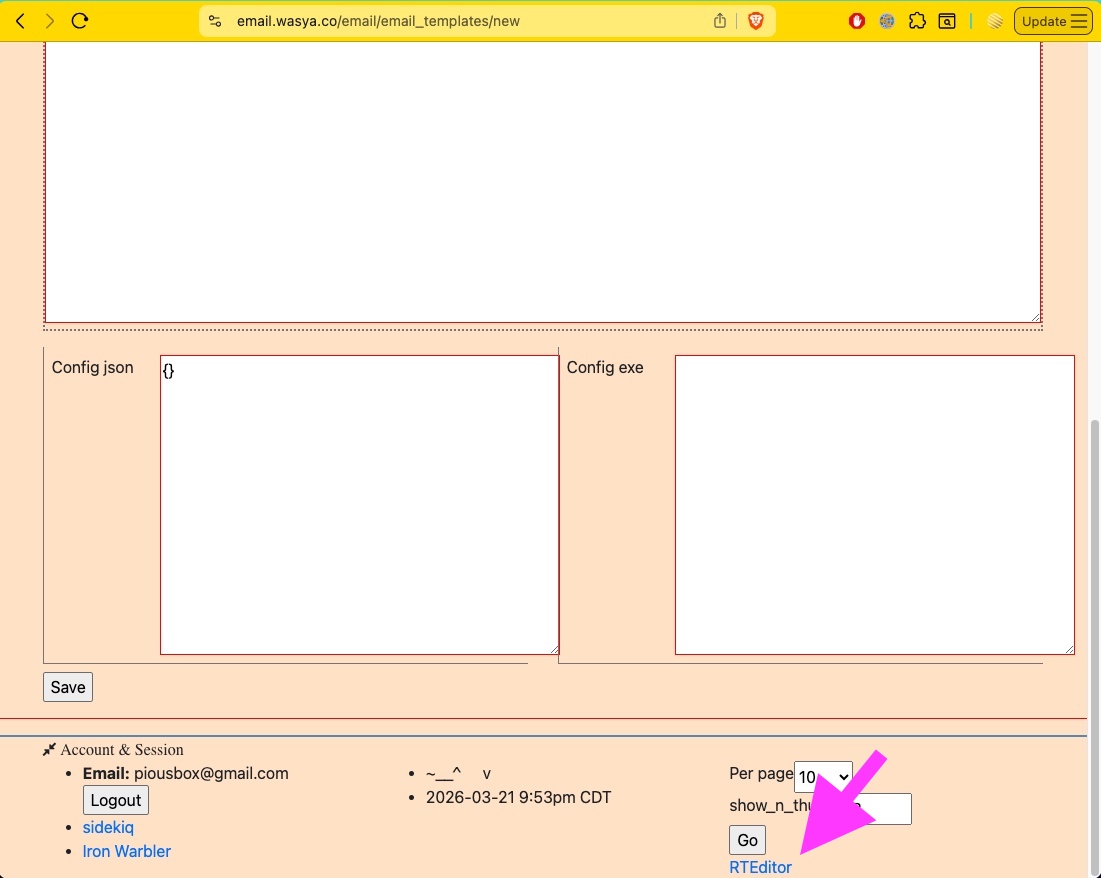Logout of piousbox@gmail.com
Image resolution: width=1101 pixels, height=878 pixels.
coord(115,800)
